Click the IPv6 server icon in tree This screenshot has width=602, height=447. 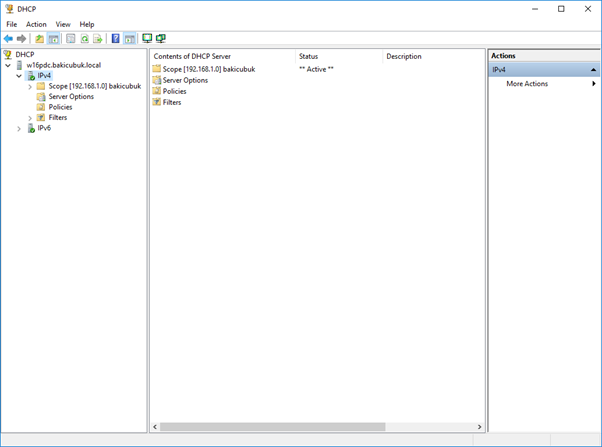point(31,128)
